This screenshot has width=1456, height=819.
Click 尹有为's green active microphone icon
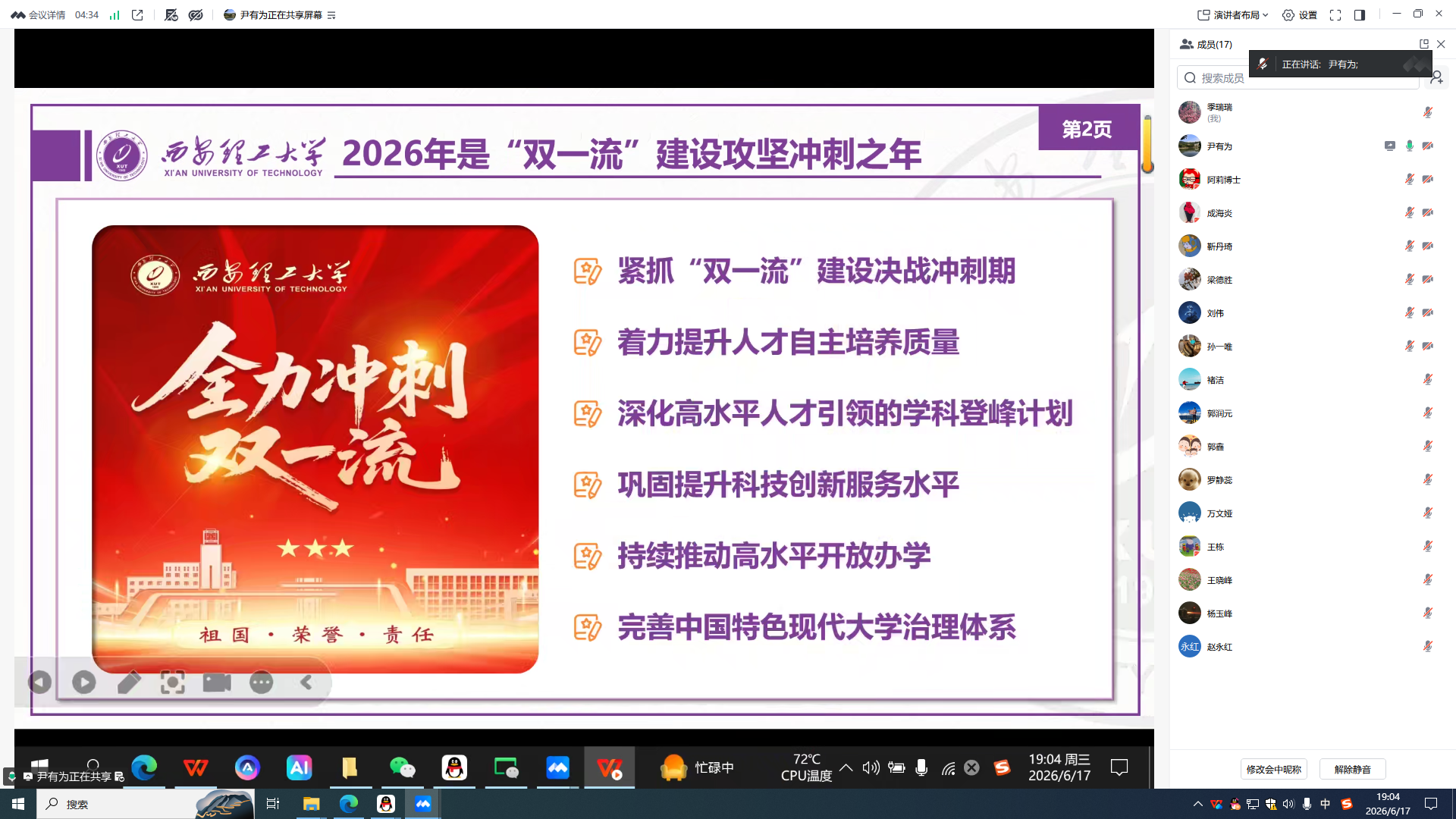(1410, 146)
